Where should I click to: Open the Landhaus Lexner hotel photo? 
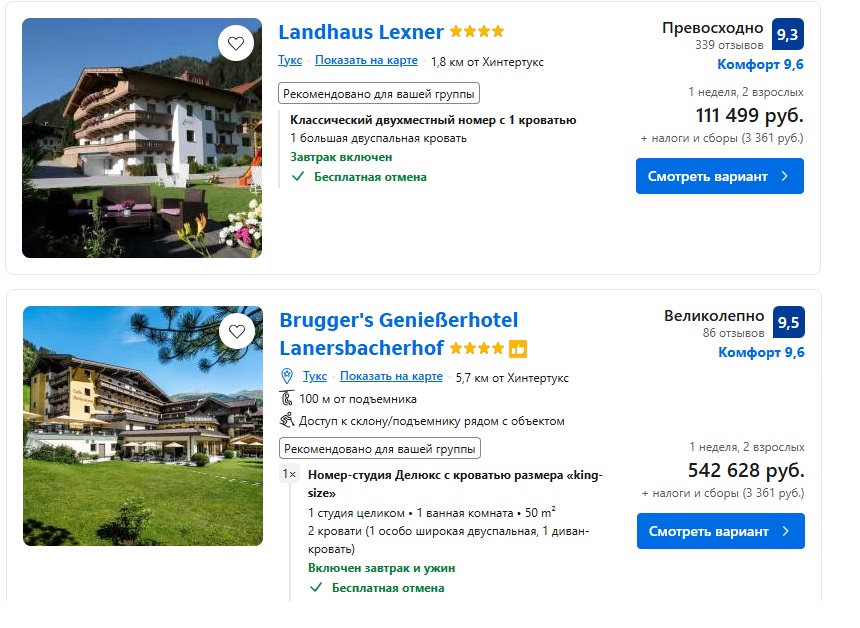142,138
